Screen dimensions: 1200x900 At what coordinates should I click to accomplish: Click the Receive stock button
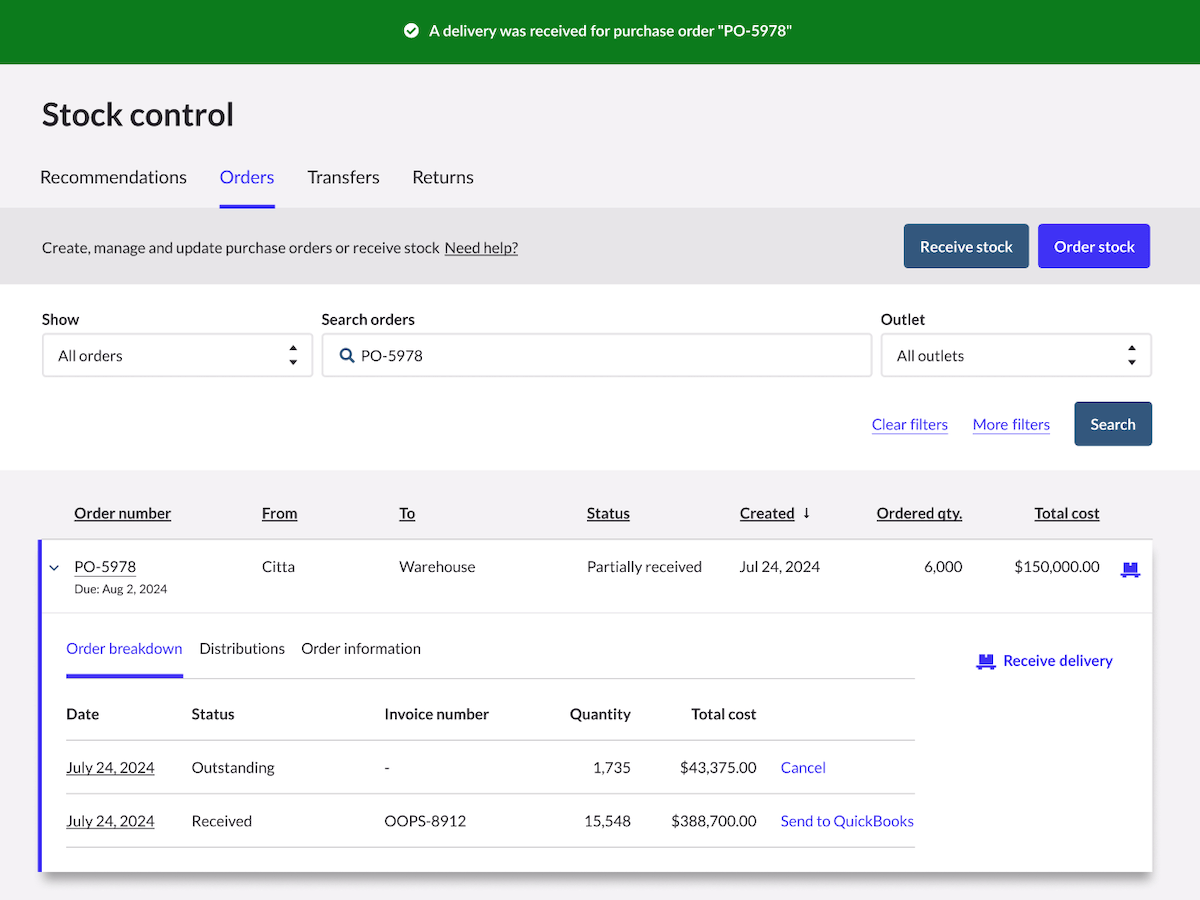tap(966, 246)
